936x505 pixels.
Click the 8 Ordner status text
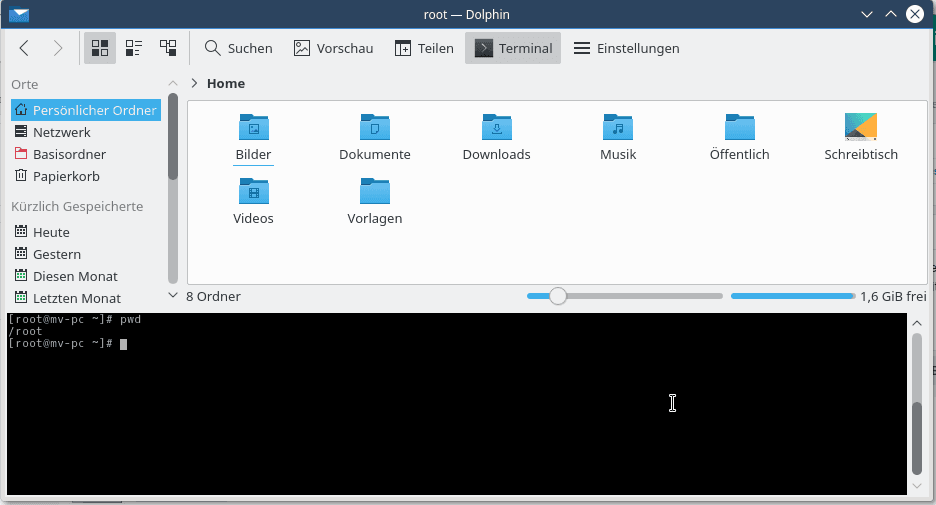click(213, 297)
